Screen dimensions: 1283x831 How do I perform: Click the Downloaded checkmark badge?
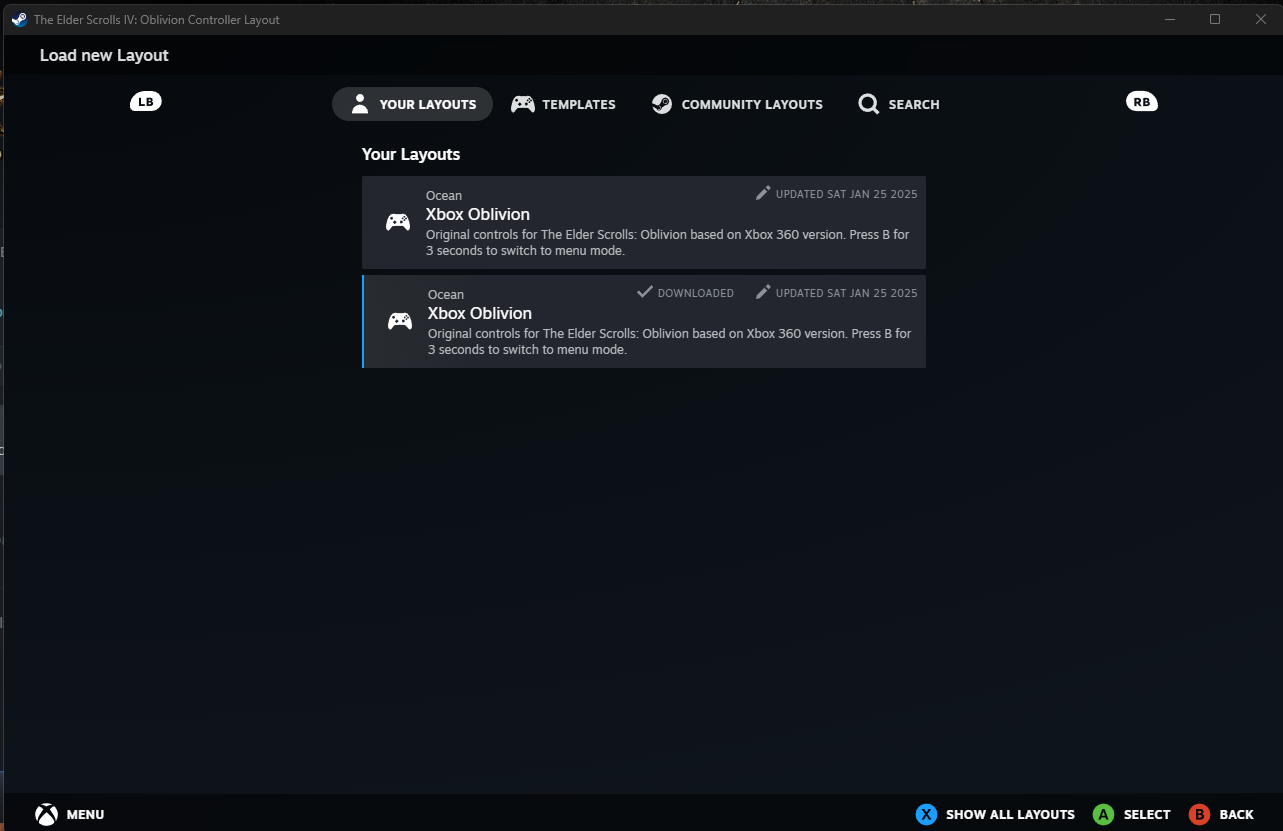coord(685,293)
